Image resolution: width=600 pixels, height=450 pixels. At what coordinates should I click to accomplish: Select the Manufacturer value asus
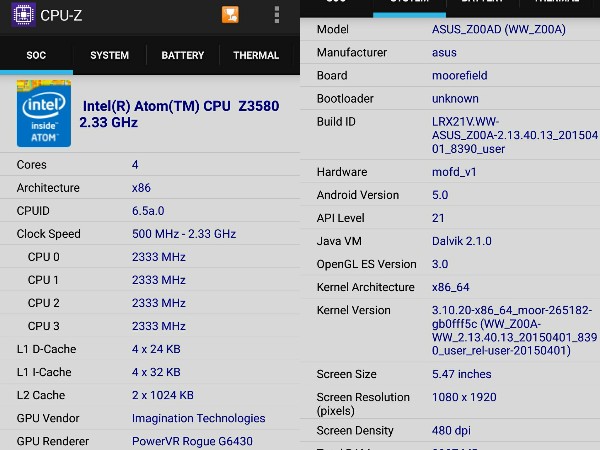point(444,52)
